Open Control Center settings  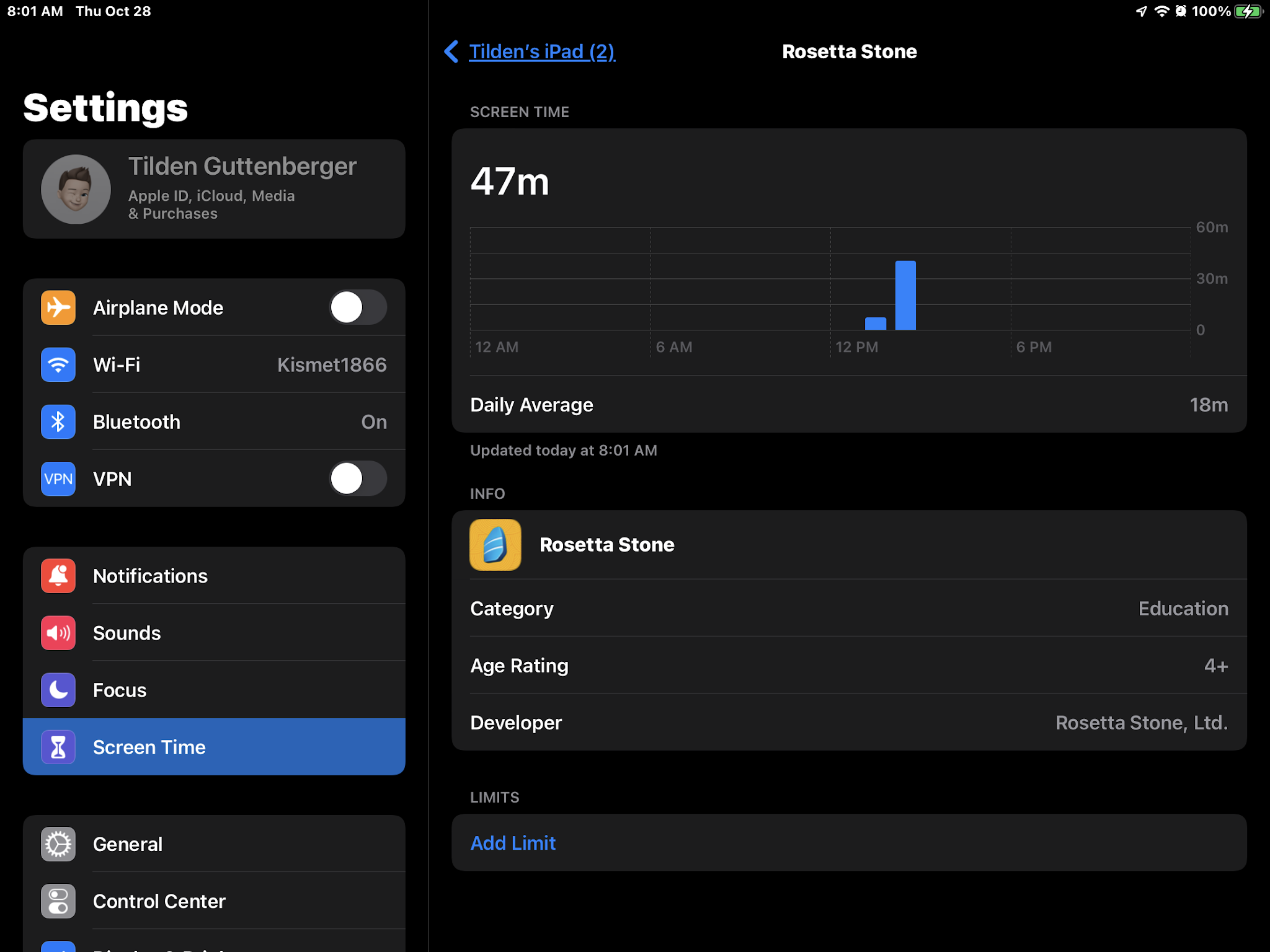coord(214,901)
